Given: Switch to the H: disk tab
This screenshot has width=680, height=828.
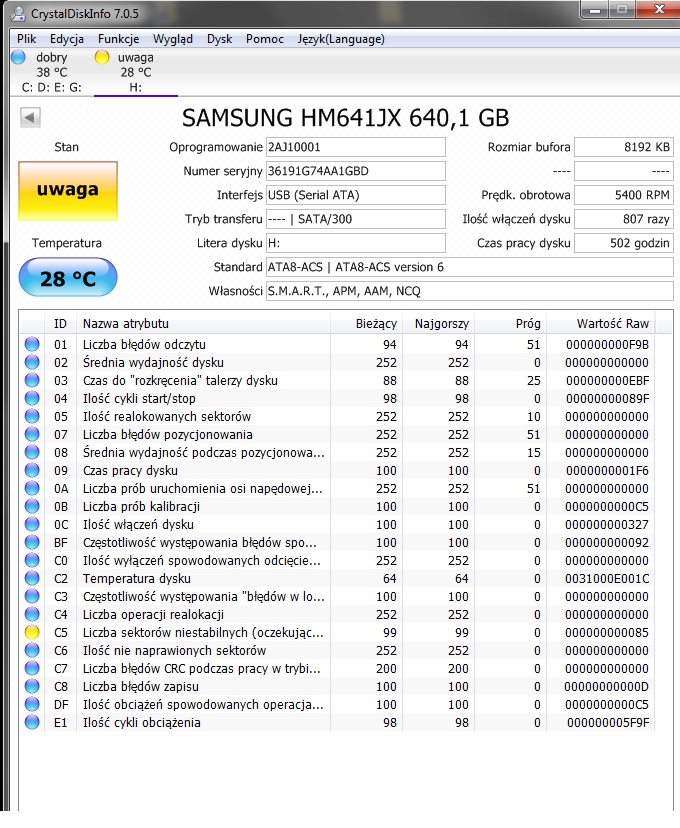Looking at the screenshot, I should coord(136,72).
